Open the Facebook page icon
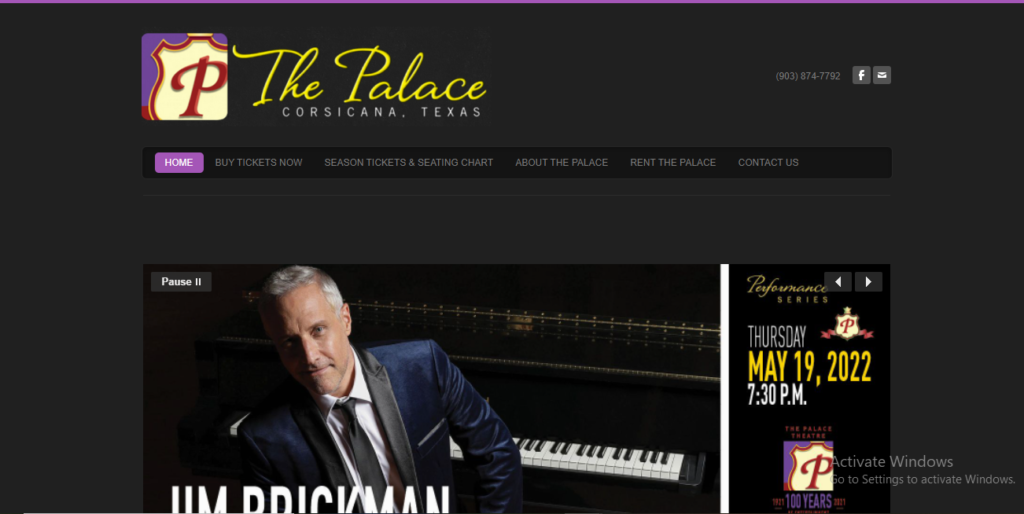1024x514 pixels. 861,75
